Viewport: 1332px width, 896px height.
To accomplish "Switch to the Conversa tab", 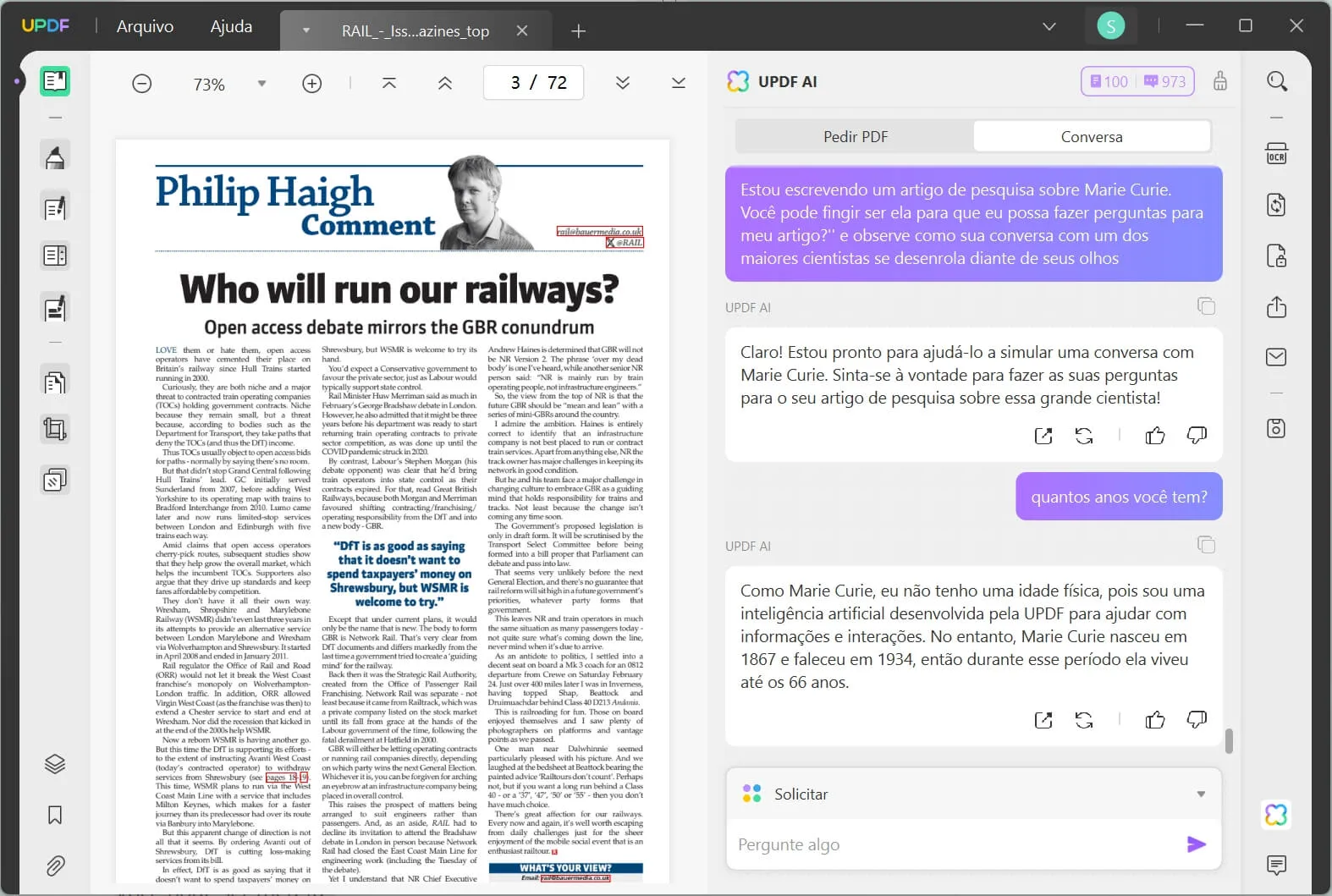I will pos(1092,136).
